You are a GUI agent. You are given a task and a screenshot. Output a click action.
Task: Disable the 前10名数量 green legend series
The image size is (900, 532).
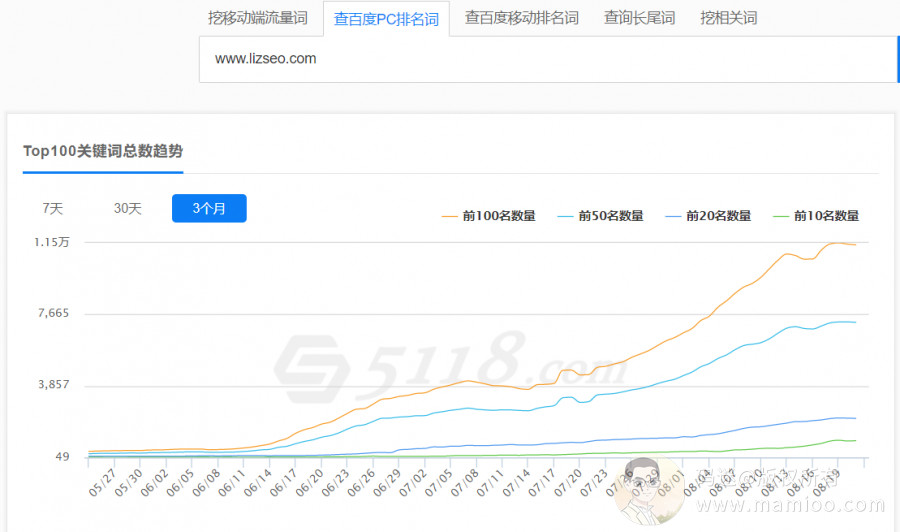[816, 215]
